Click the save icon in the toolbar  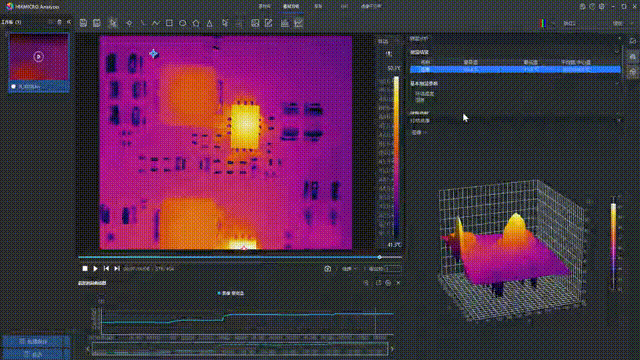coord(83,23)
